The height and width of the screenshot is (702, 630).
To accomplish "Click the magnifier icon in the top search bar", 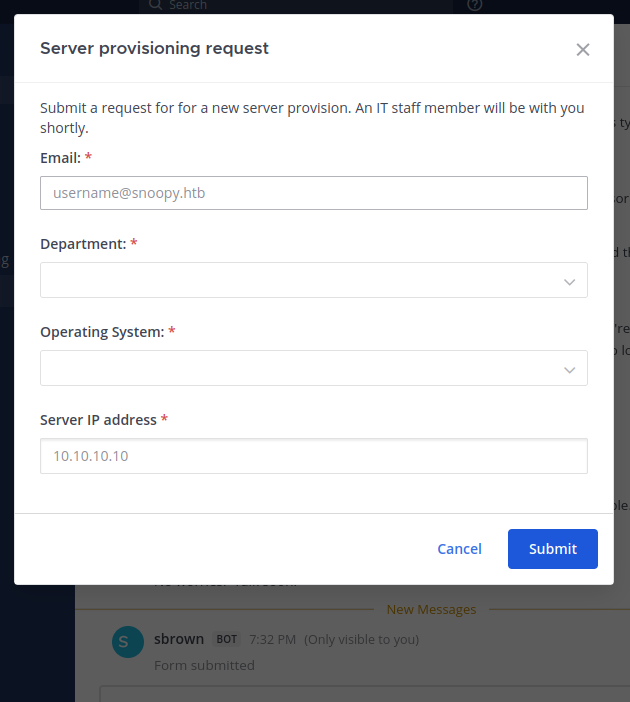I will click(155, 4).
